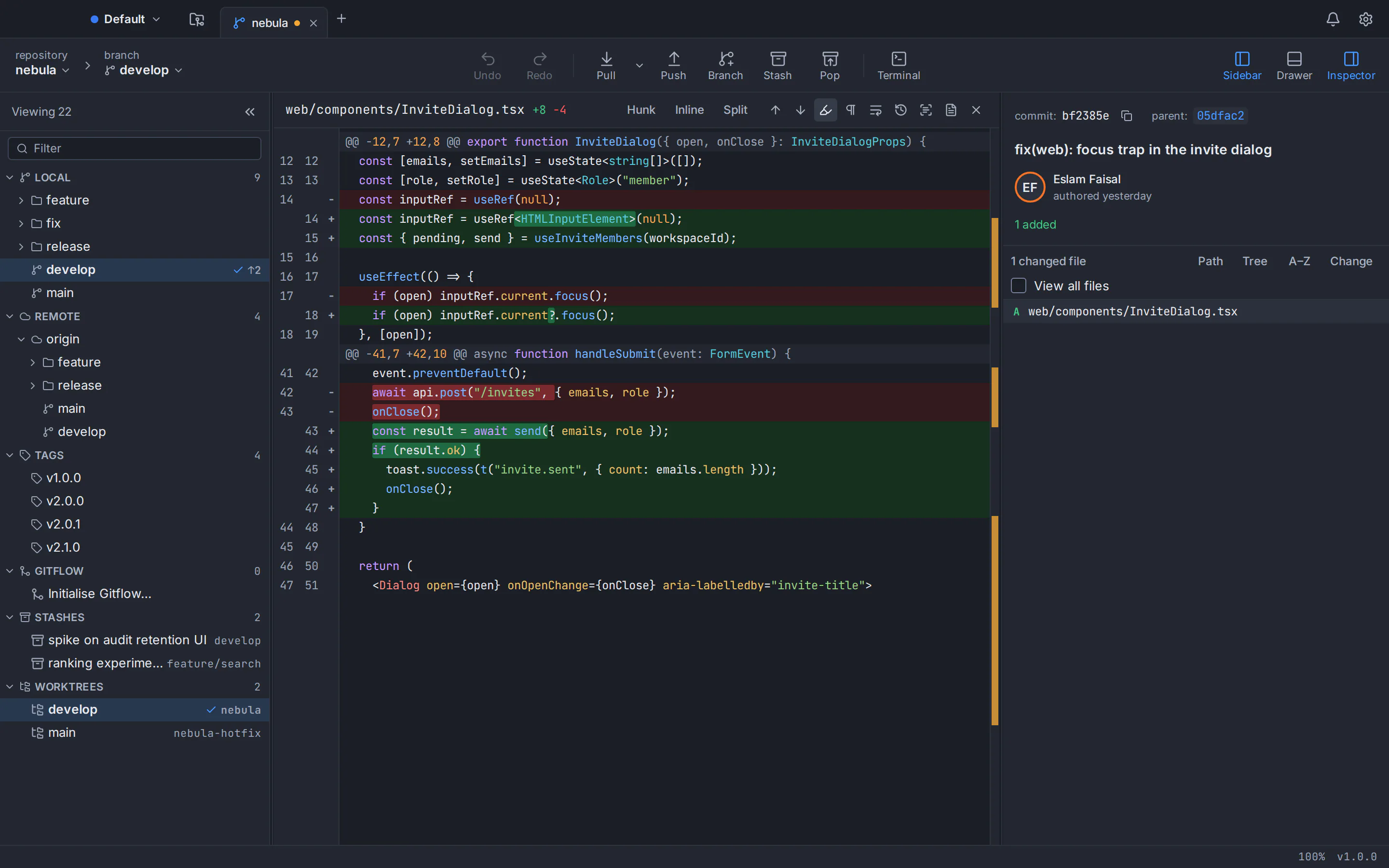The width and height of the screenshot is (1389, 868).
Task: Close the diff view with X
Action: (x=976, y=109)
